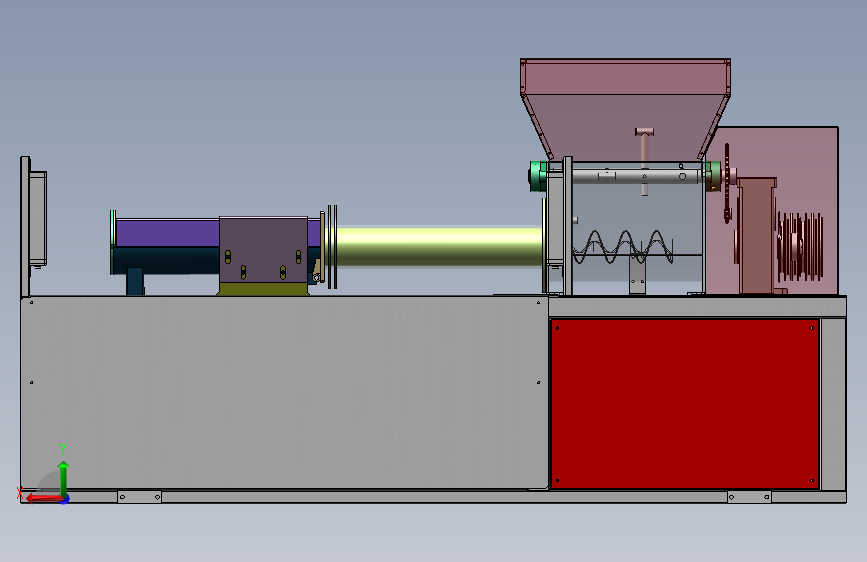Select the red access panel on the frame

685,404
